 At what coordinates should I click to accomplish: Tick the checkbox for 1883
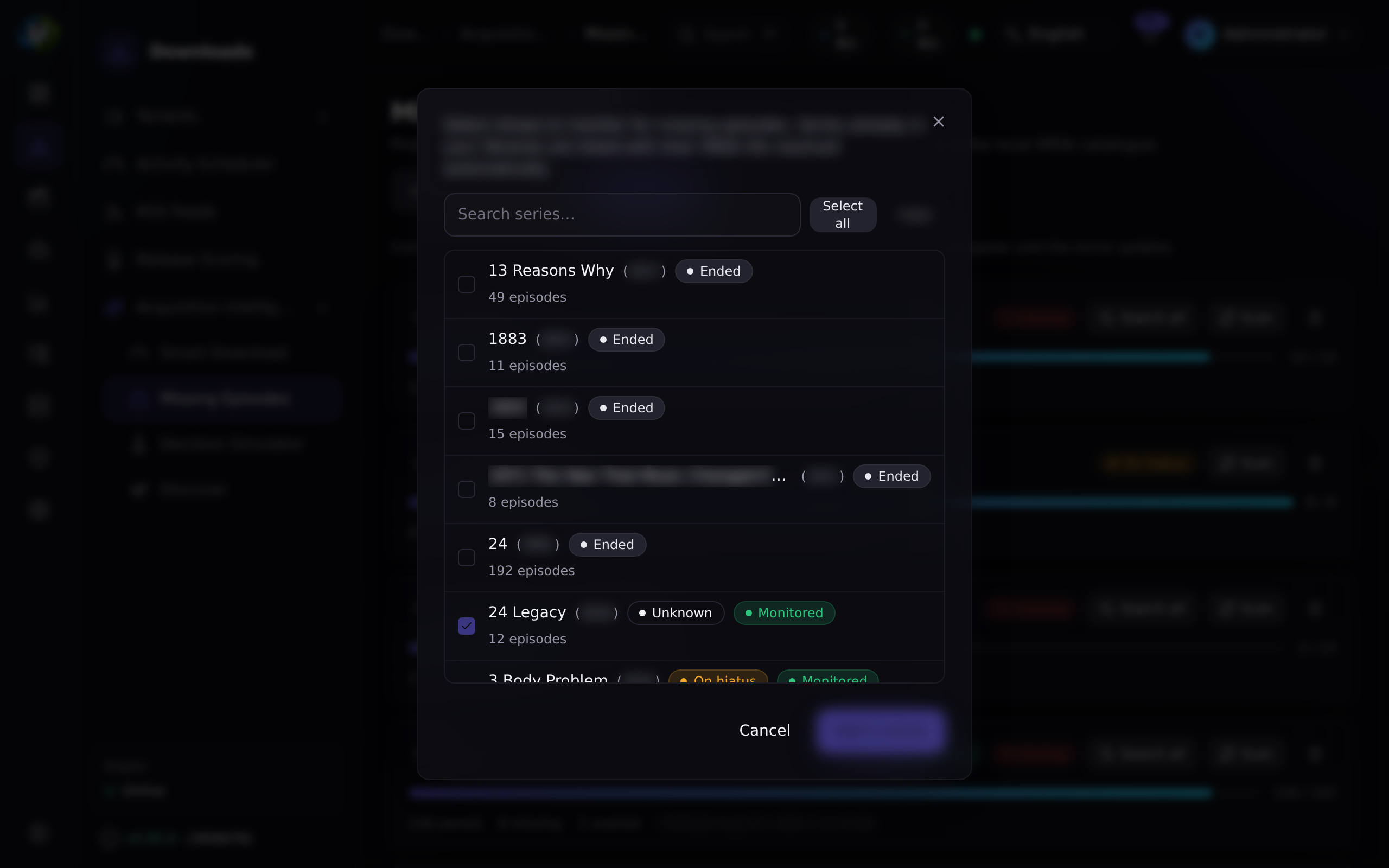pyautogui.click(x=467, y=353)
